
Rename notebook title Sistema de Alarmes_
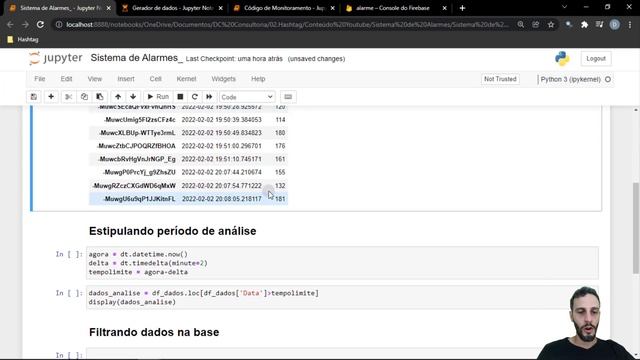tap(137, 58)
